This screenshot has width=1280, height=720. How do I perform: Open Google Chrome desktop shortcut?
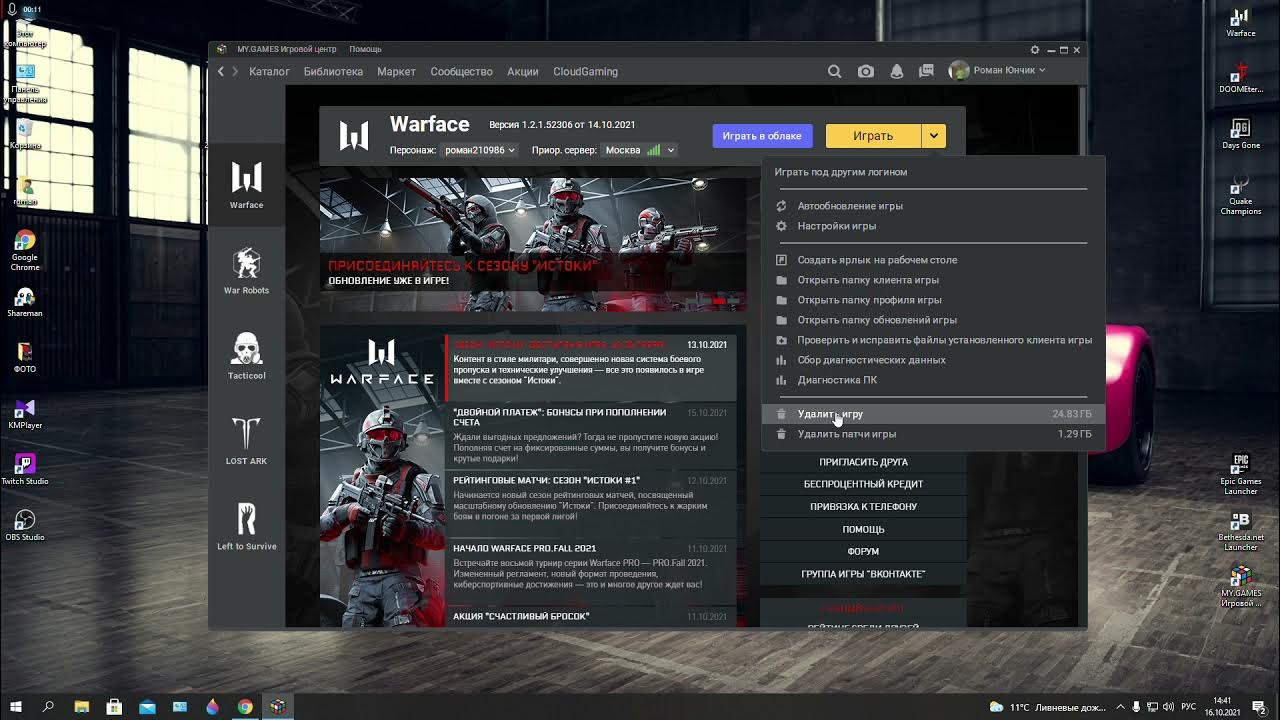[x=25, y=250]
